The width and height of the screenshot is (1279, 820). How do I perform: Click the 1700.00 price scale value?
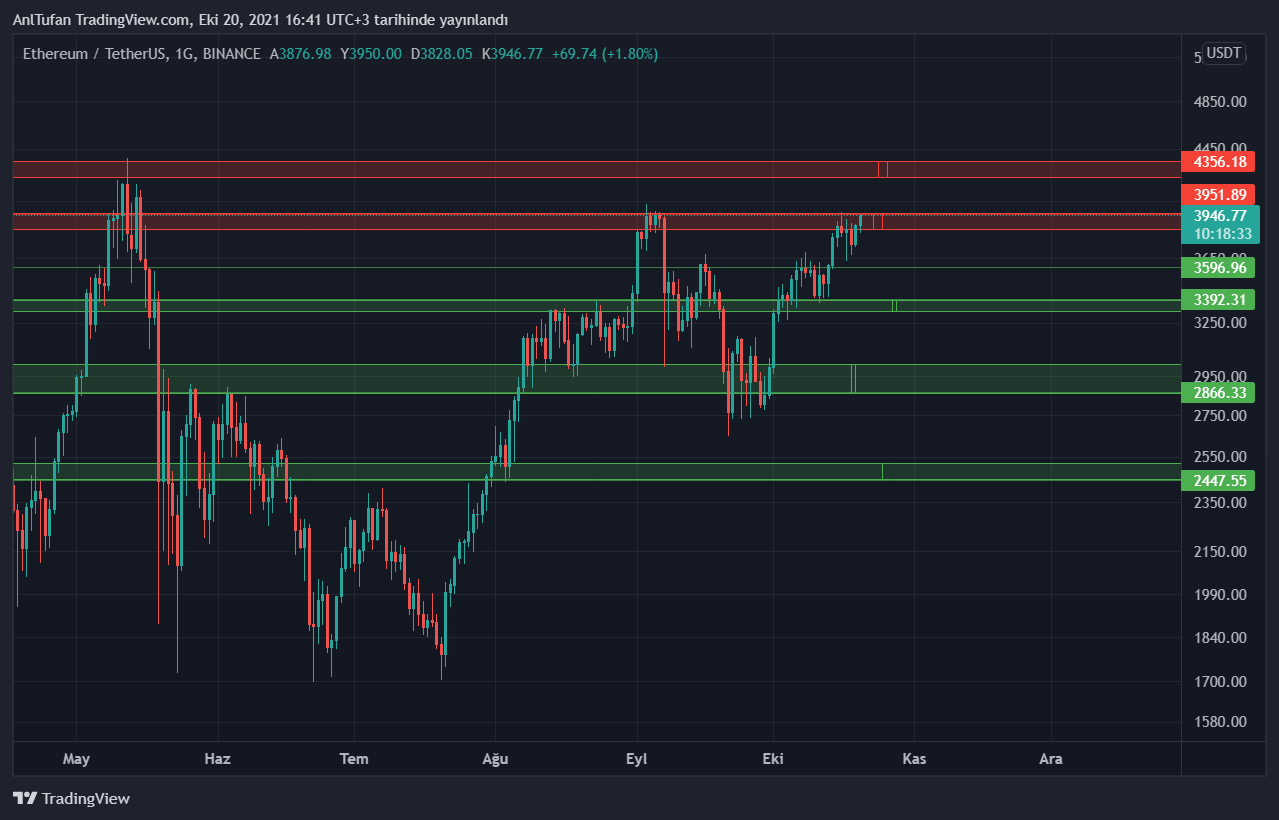point(1220,682)
